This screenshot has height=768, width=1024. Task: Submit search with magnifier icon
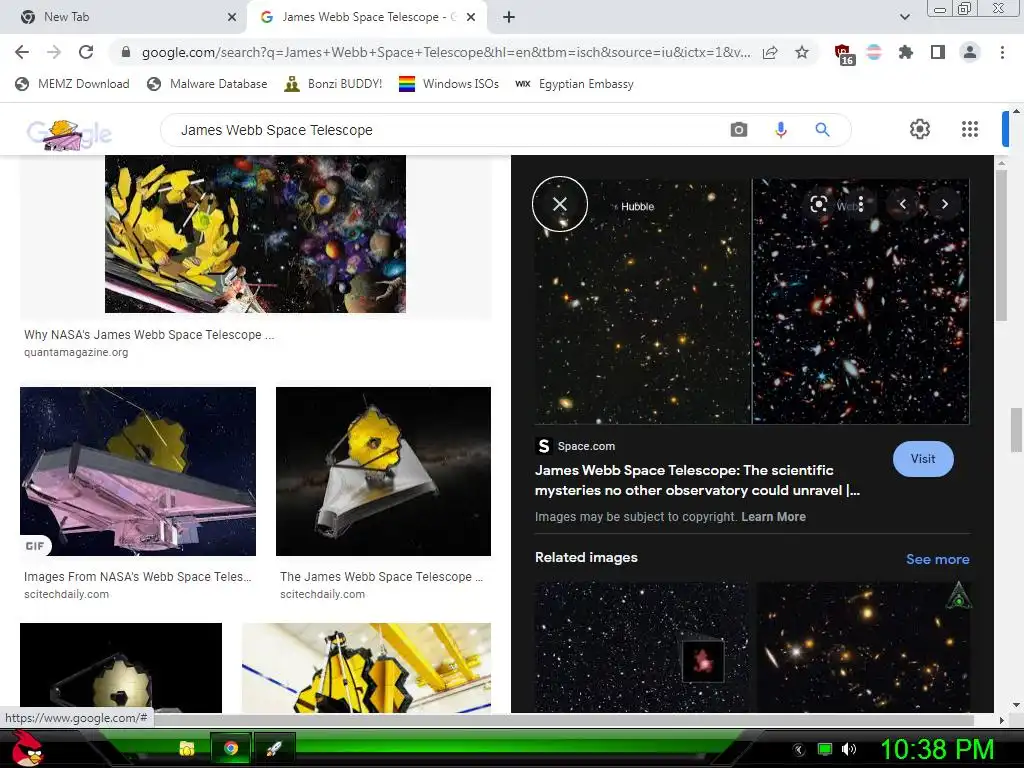tap(822, 130)
